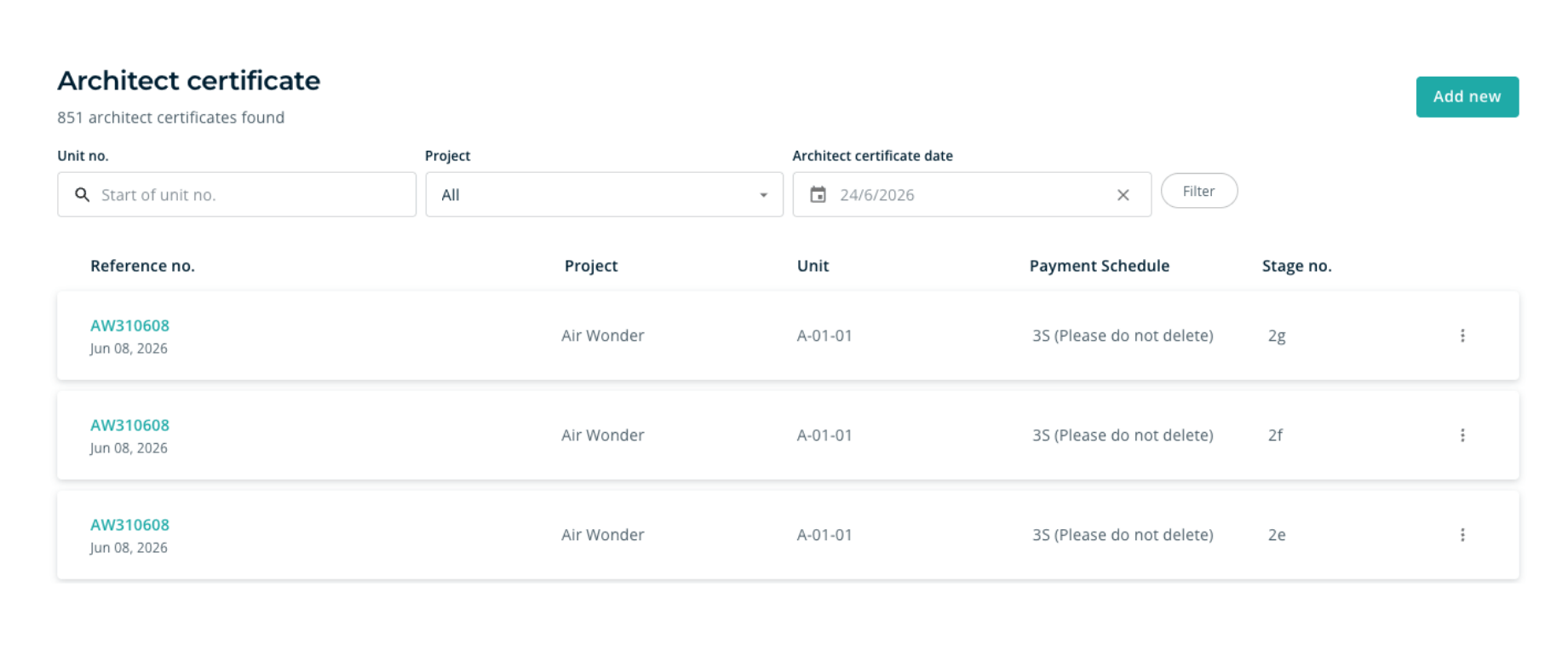Image resolution: width=1568 pixels, height=645 pixels.
Task: Click the Add new button
Action: click(1467, 97)
